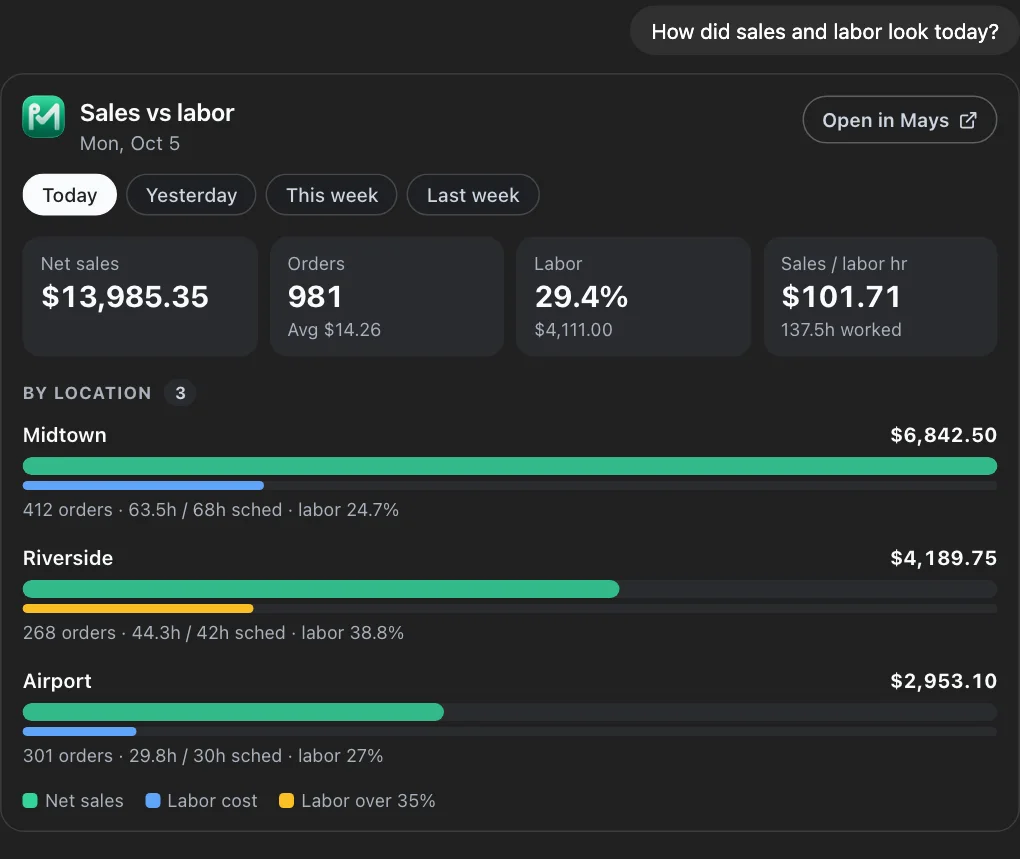Click the Riverside location name
The height and width of the screenshot is (859, 1020).
[x=68, y=558]
